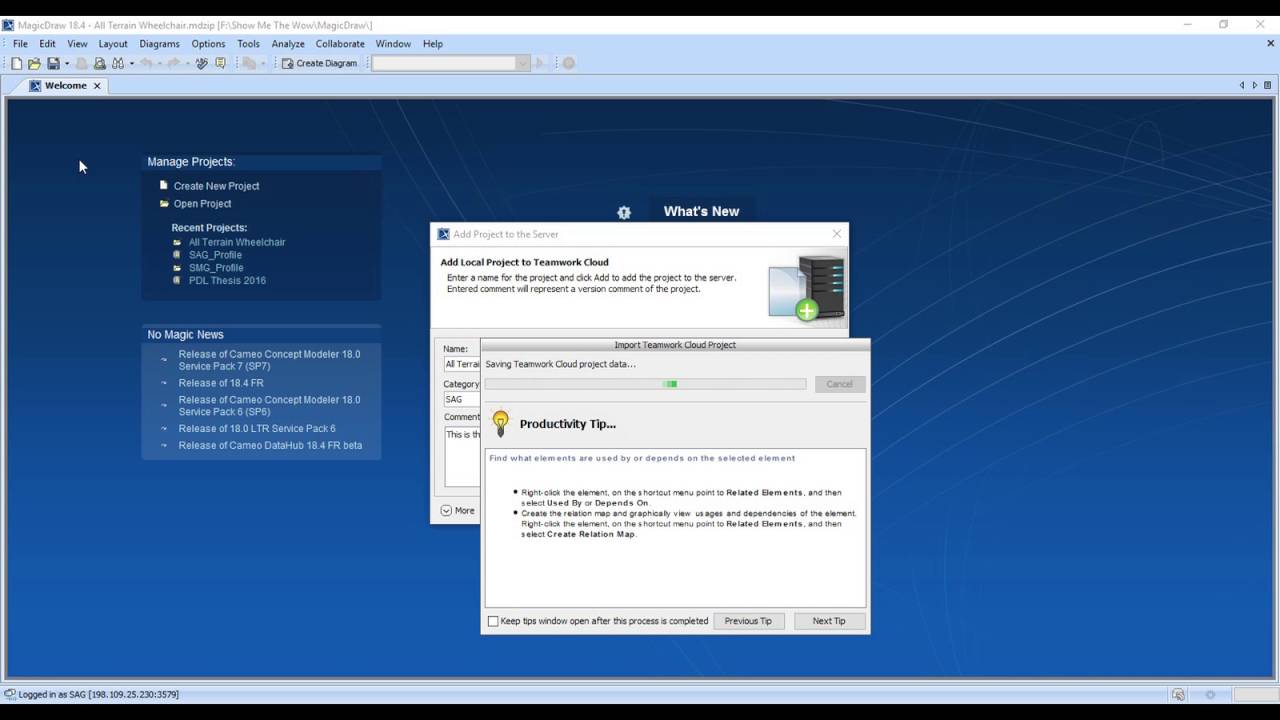
Task: Enable Keep tips window open checkbox
Action: tap(493, 621)
